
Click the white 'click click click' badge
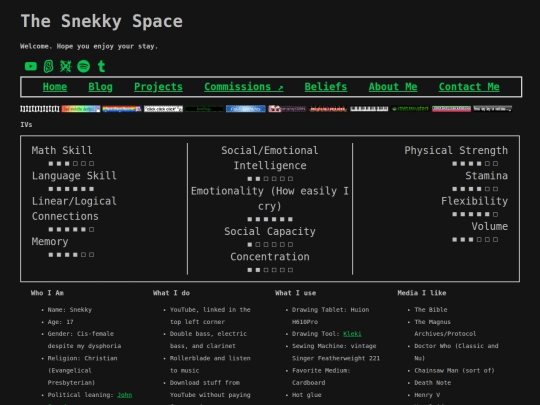[x=163, y=109]
